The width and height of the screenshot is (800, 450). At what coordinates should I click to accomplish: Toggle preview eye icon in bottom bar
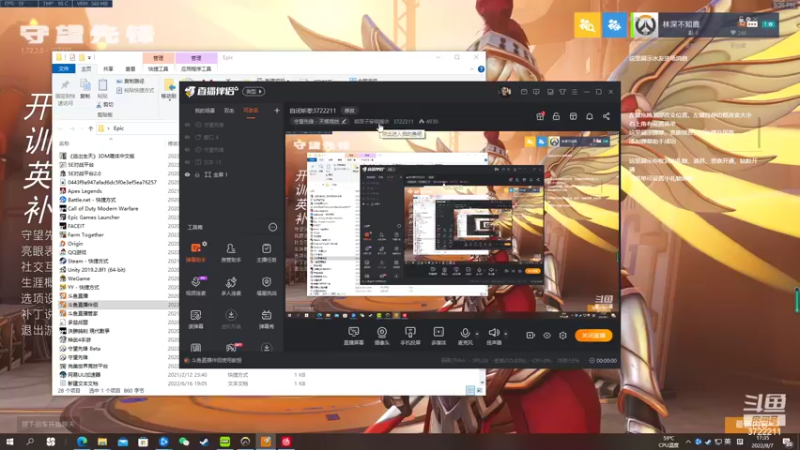point(546,335)
